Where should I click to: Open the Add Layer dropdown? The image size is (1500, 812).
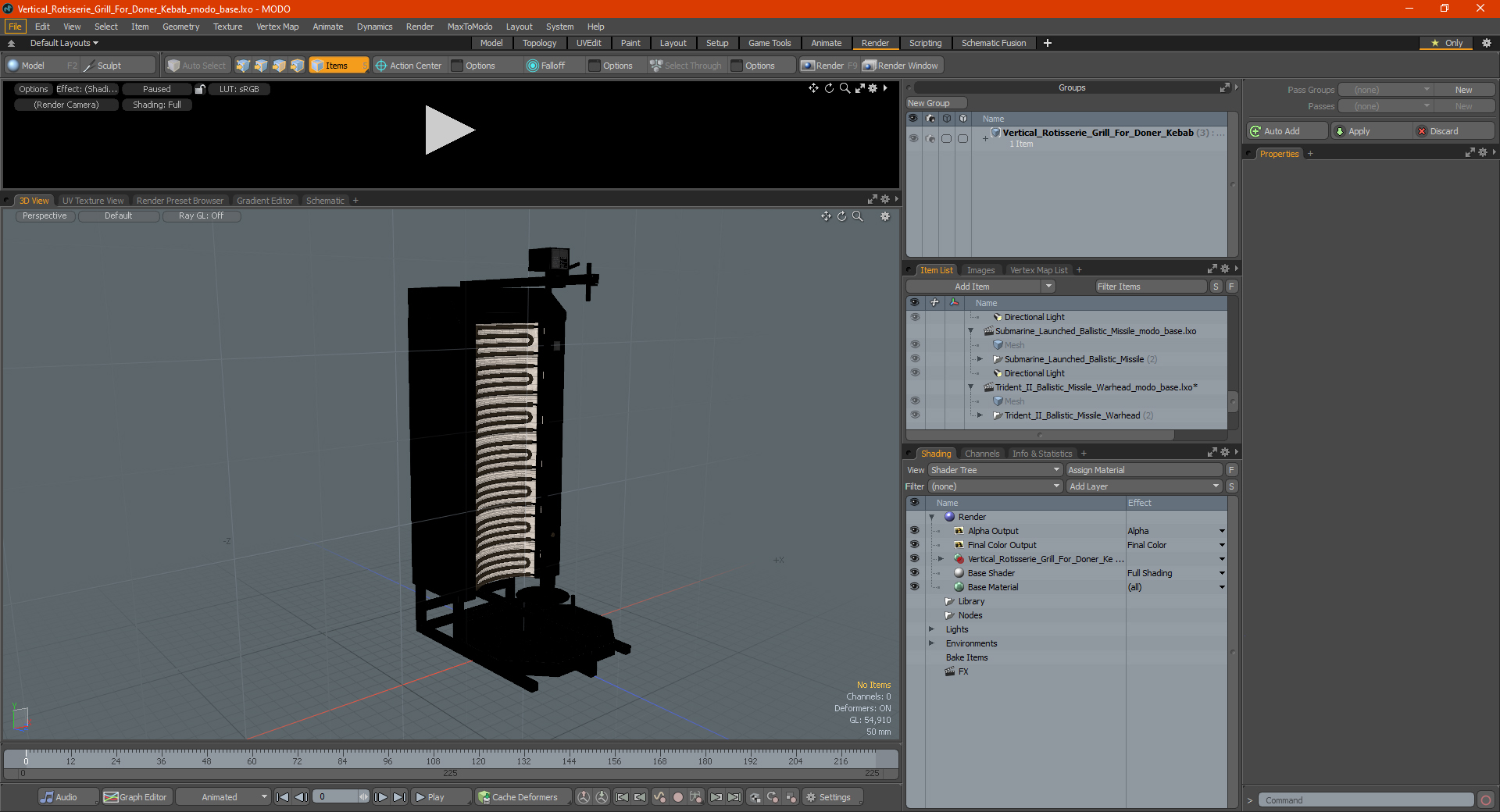tap(1145, 486)
